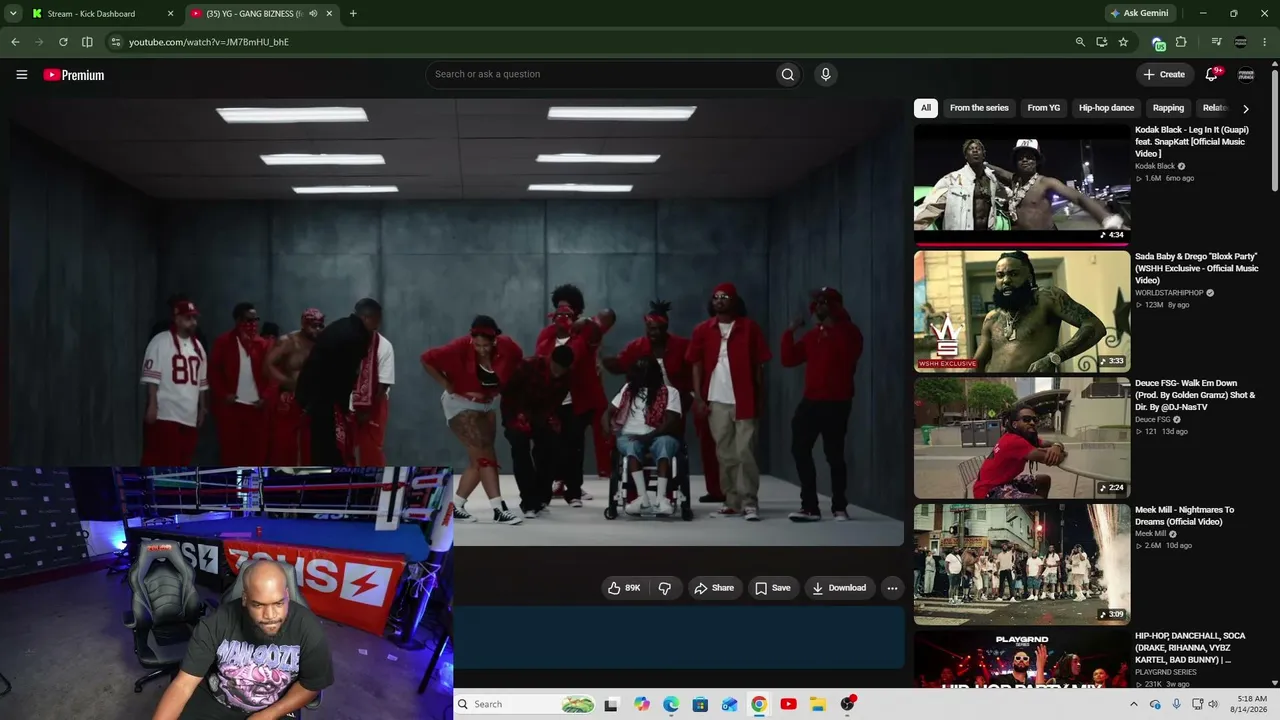Open Chrome zoom magnifier in address bar
Image resolution: width=1280 pixels, height=720 pixels.
point(1080,42)
